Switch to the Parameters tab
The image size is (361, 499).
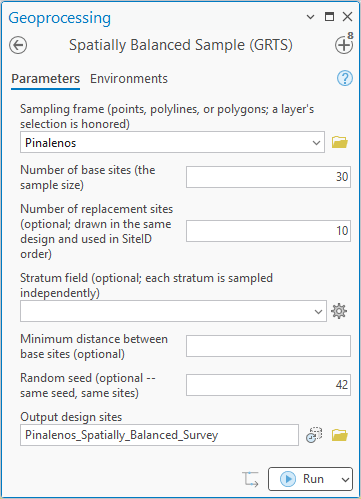(46, 79)
